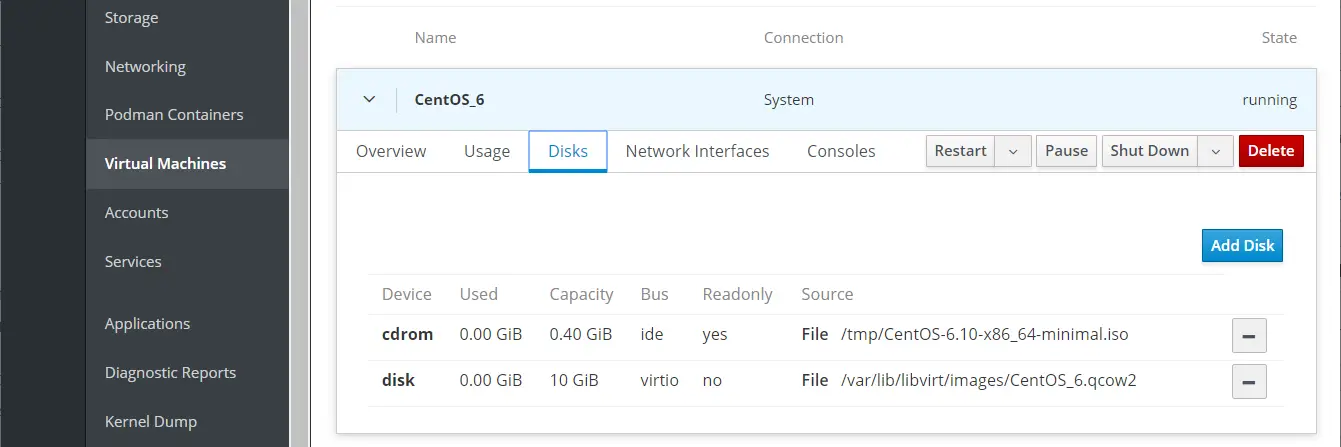Click the Bus column header

click(655, 294)
